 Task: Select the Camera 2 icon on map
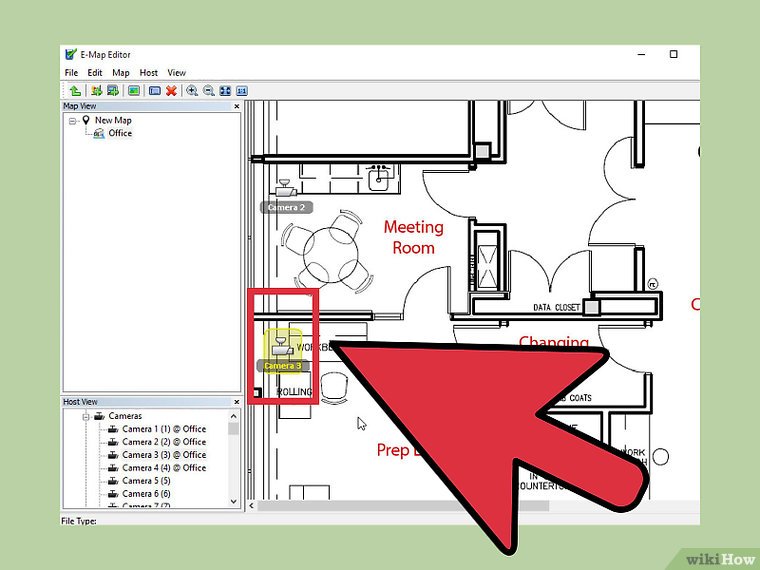[286, 187]
